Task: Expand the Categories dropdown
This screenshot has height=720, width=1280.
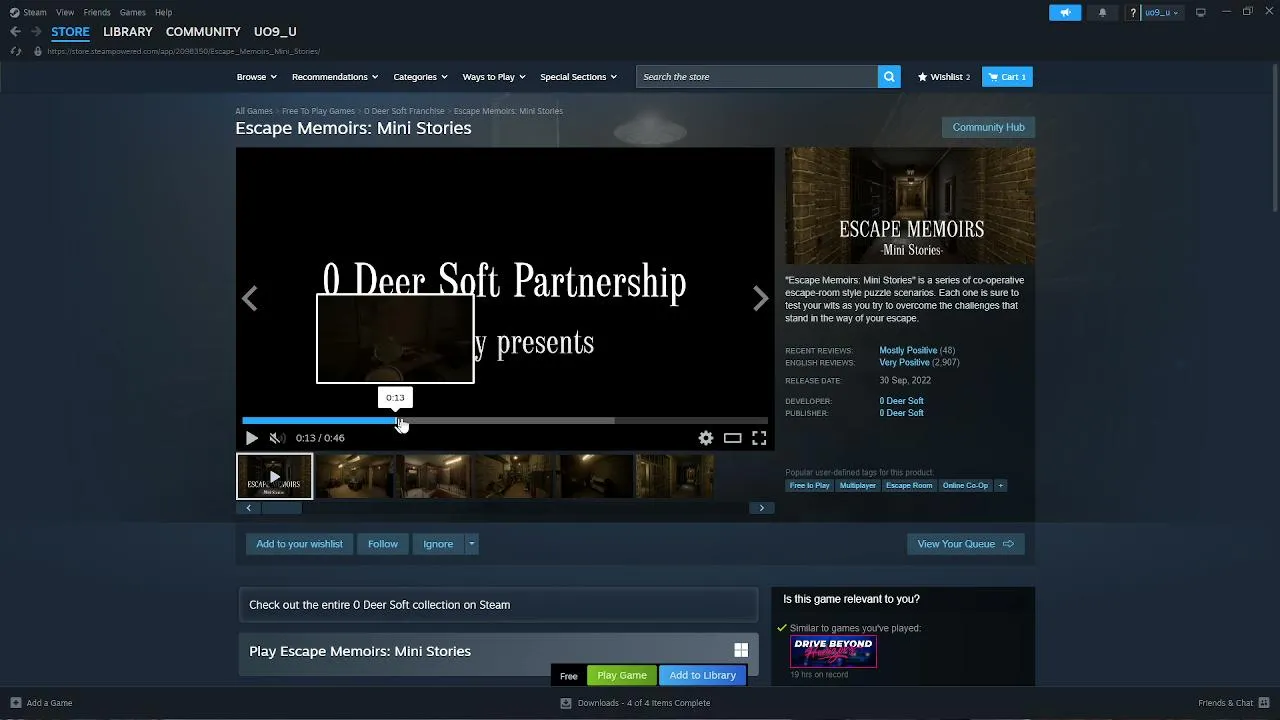Action: 420,77
